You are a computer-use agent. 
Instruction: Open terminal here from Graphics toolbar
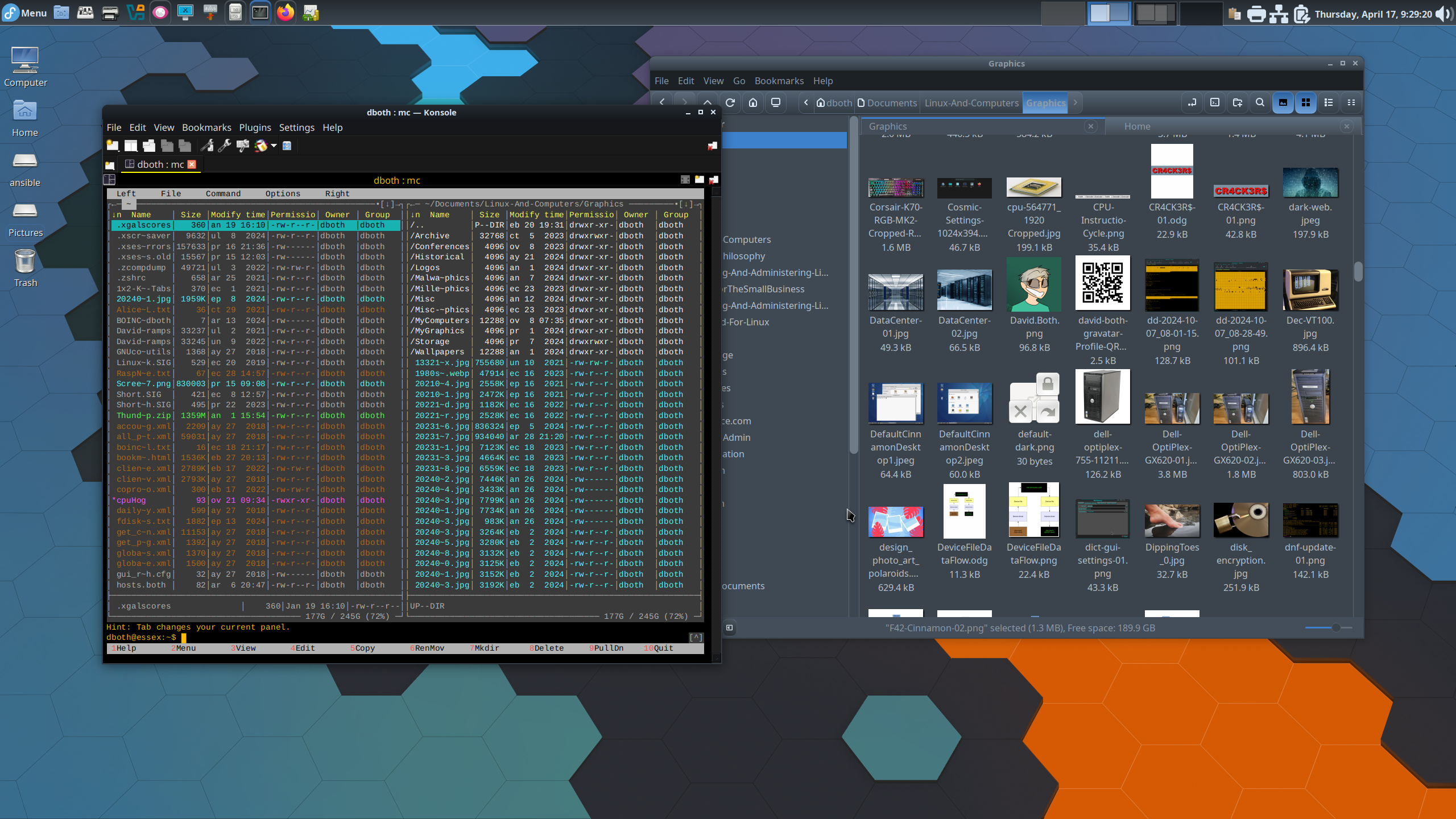pyautogui.click(x=1214, y=103)
